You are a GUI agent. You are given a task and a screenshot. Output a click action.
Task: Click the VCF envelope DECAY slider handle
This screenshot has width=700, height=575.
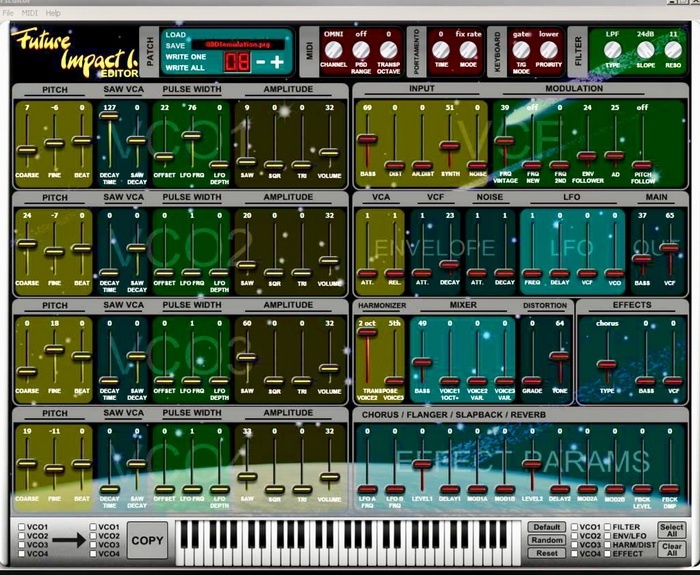click(450, 265)
